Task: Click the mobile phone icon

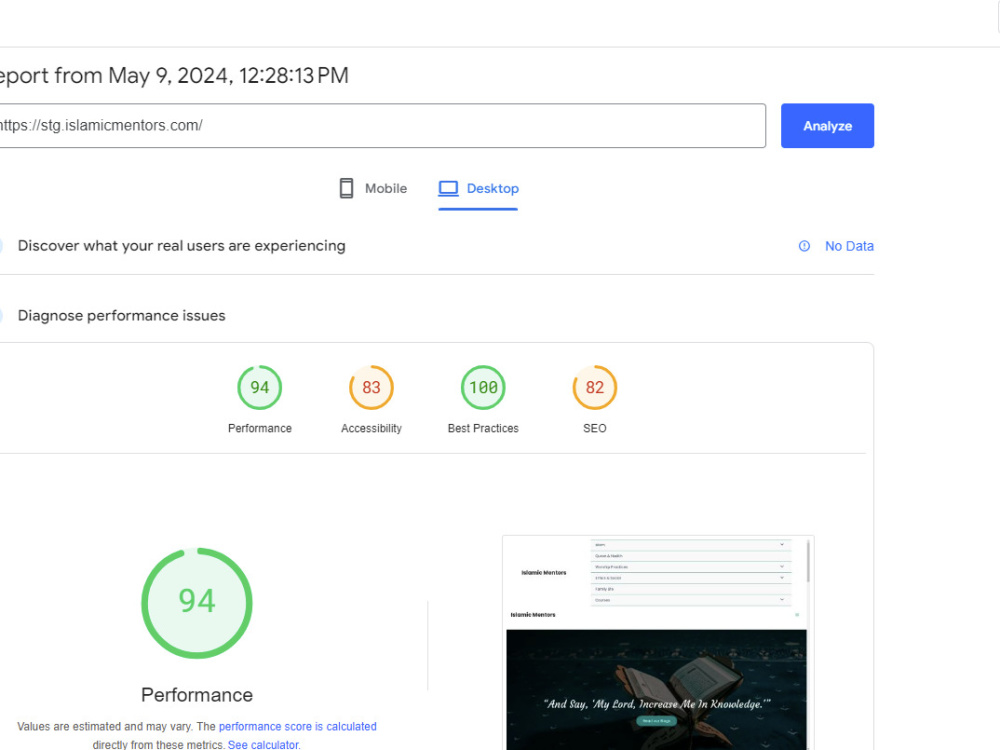Action: (x=346, y=189)
